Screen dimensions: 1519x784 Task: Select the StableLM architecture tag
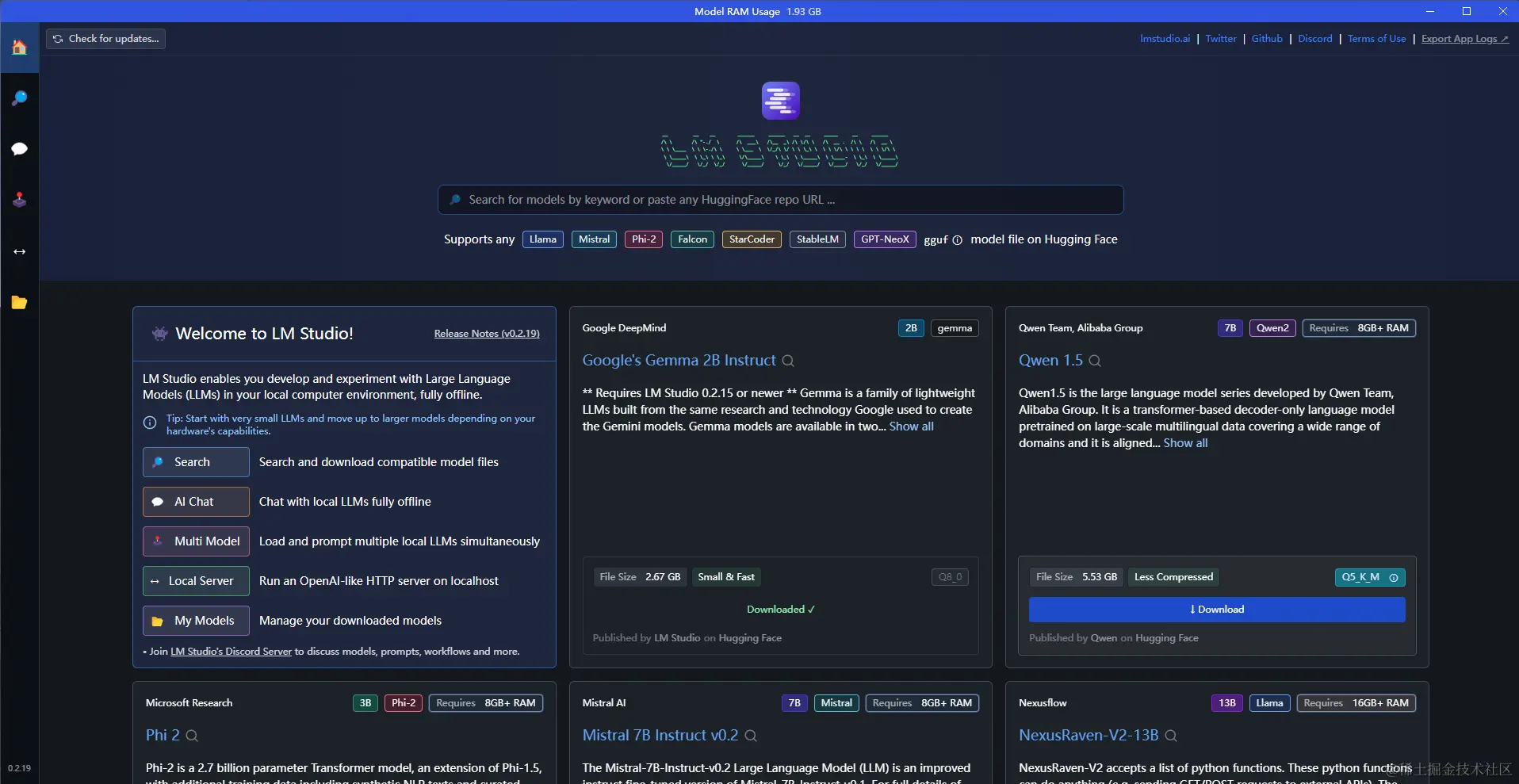coord(817,239)
